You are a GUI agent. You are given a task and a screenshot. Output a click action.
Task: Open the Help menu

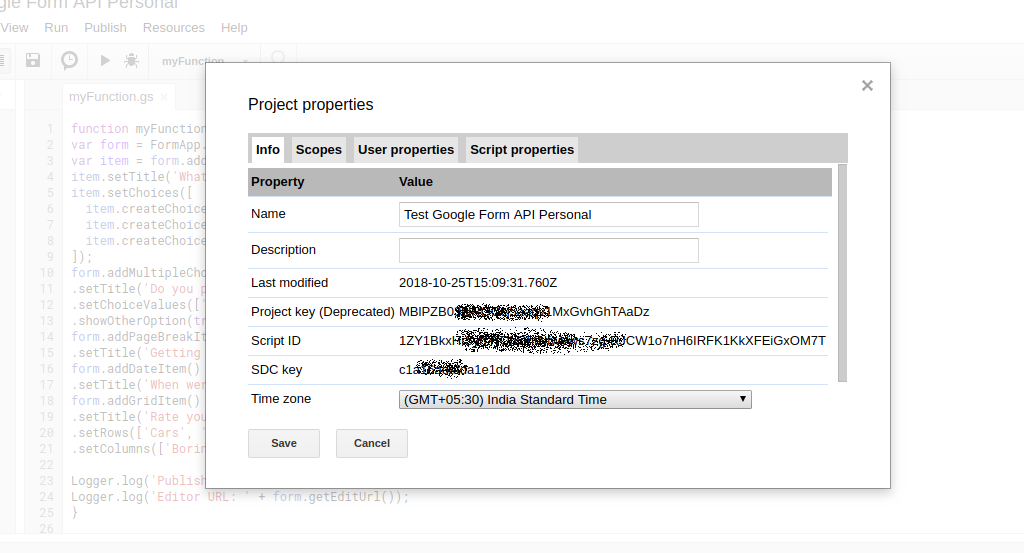(234, 28)
